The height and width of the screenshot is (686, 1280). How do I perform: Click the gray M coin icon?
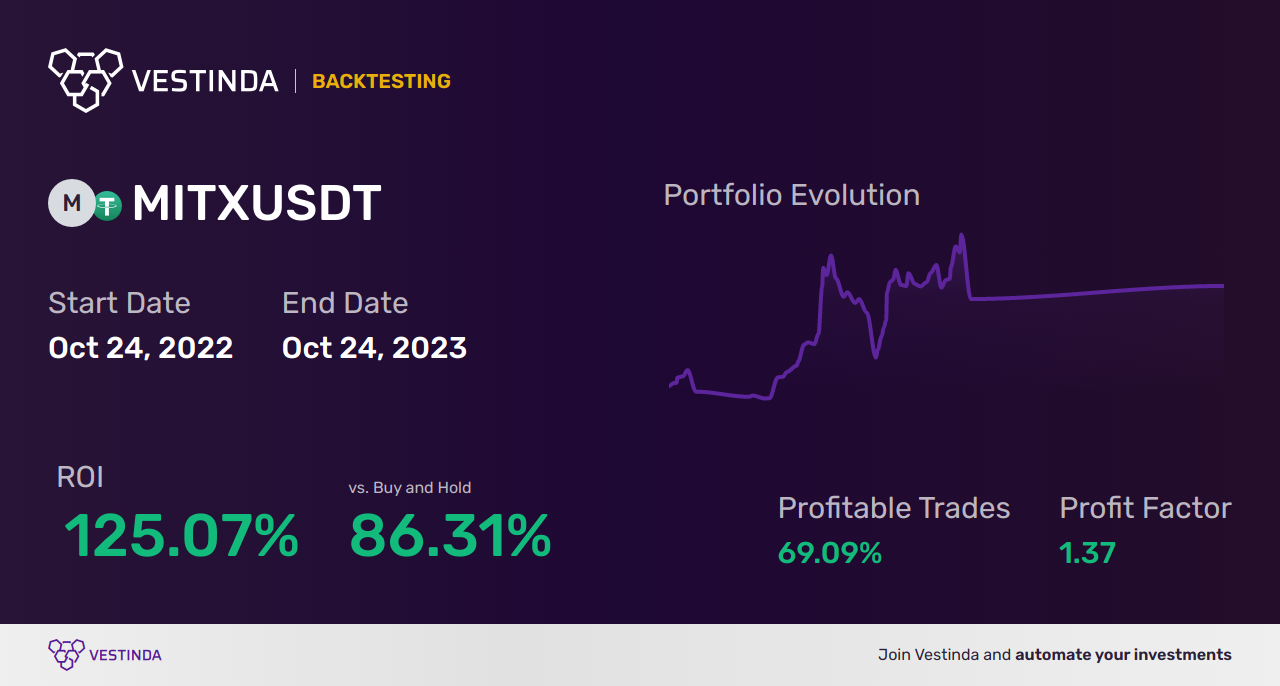pos(71,203)
